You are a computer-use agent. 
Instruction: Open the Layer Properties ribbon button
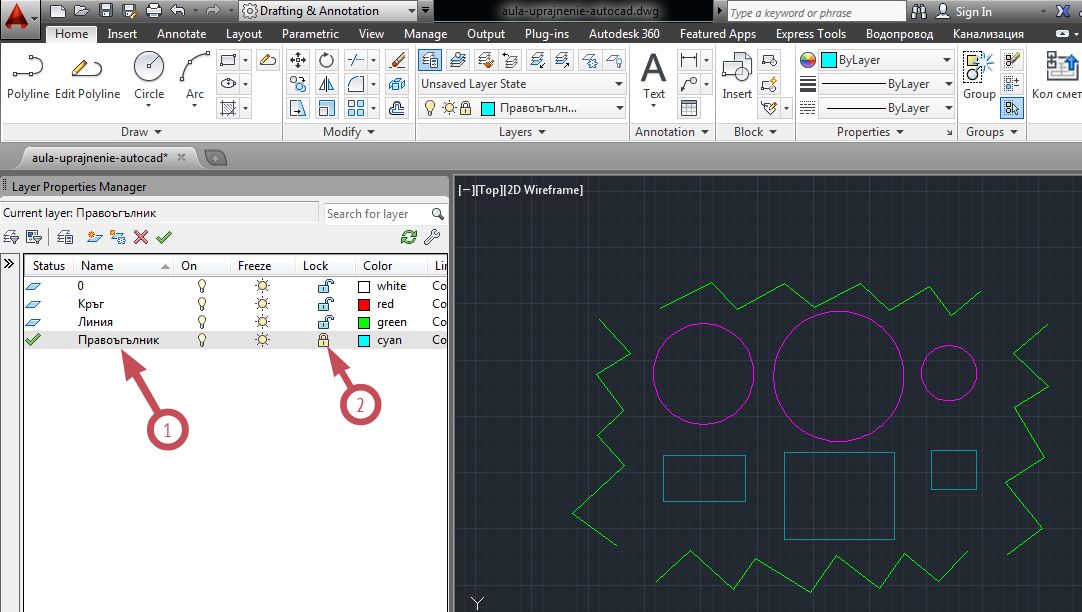pyautogui.click(x=430, y=60)
